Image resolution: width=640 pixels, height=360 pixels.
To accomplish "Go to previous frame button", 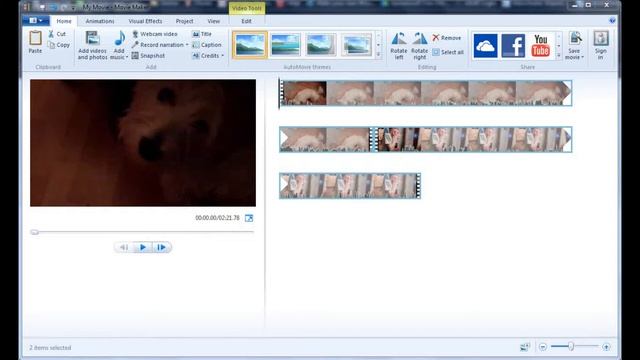I will [x=124, y=247].
